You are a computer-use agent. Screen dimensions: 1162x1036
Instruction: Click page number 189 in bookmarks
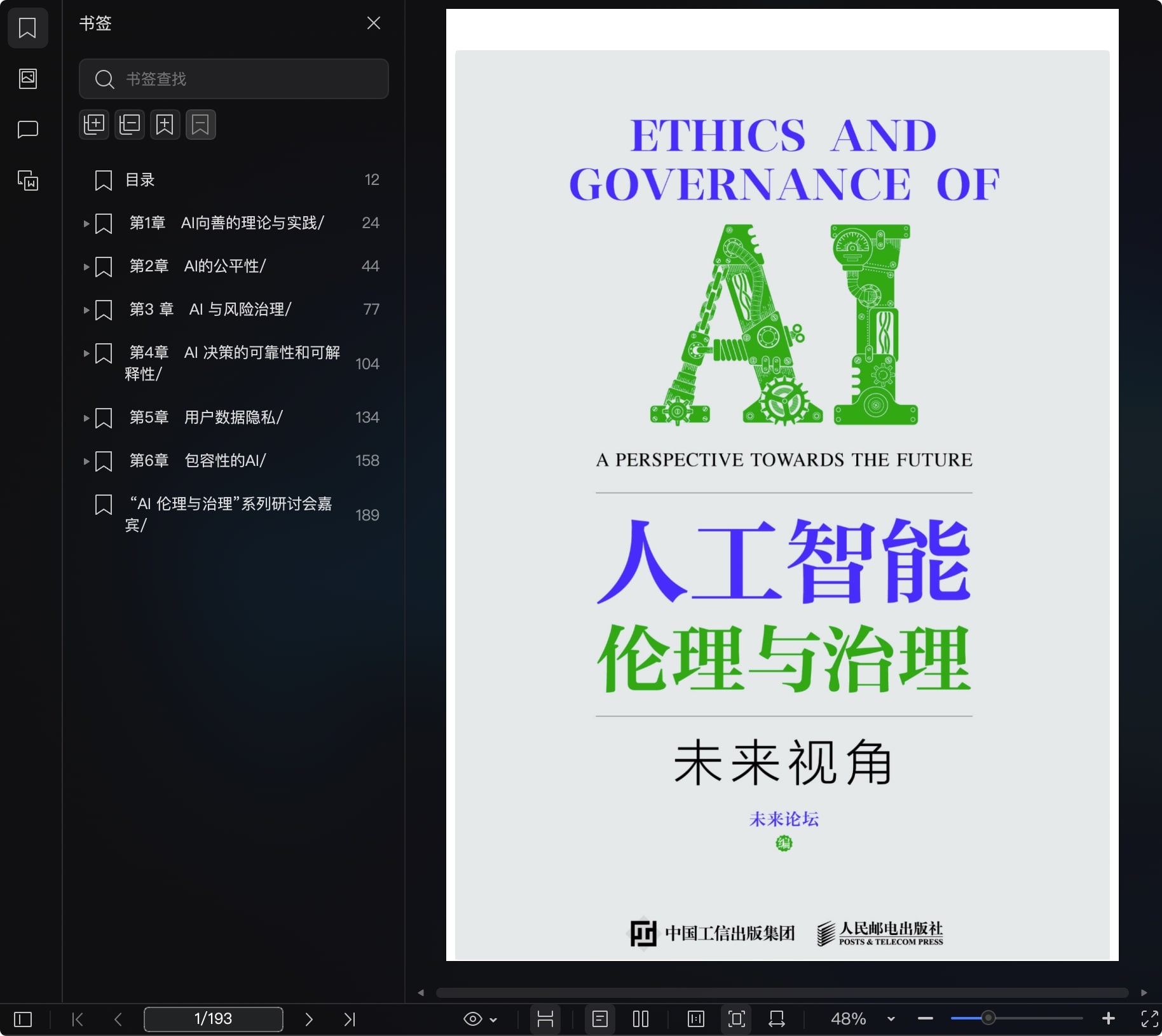367,515
